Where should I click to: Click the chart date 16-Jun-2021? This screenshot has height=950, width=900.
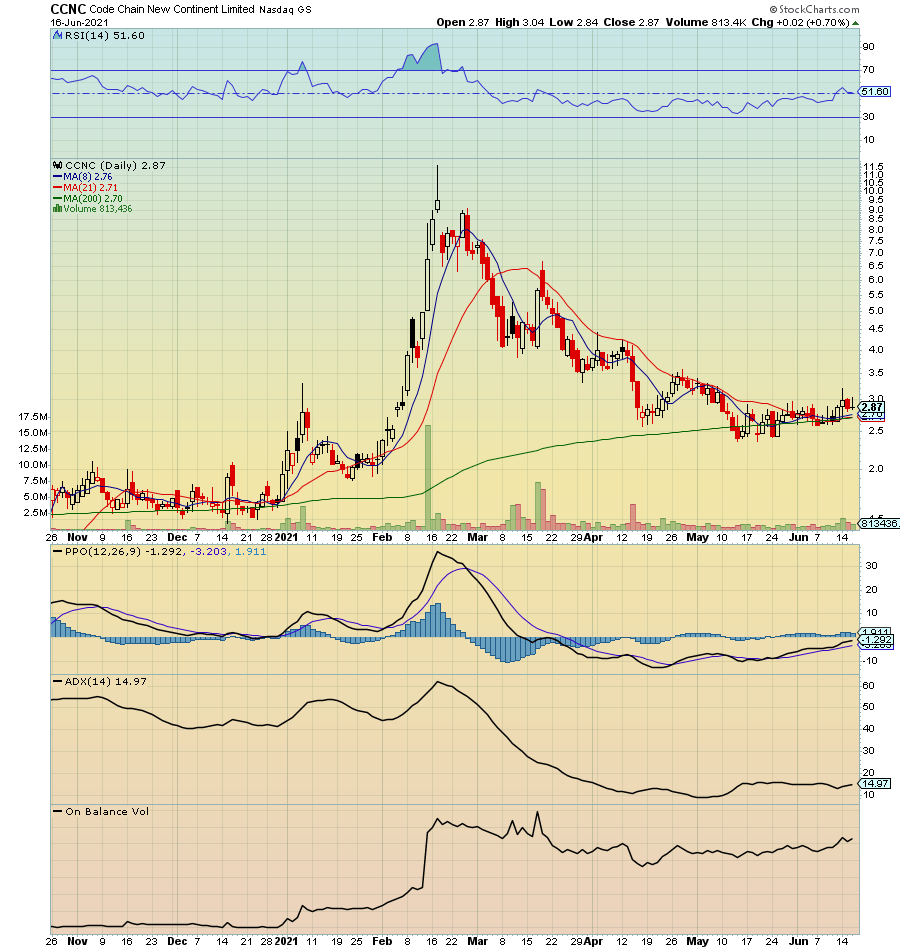pos(79,22)
